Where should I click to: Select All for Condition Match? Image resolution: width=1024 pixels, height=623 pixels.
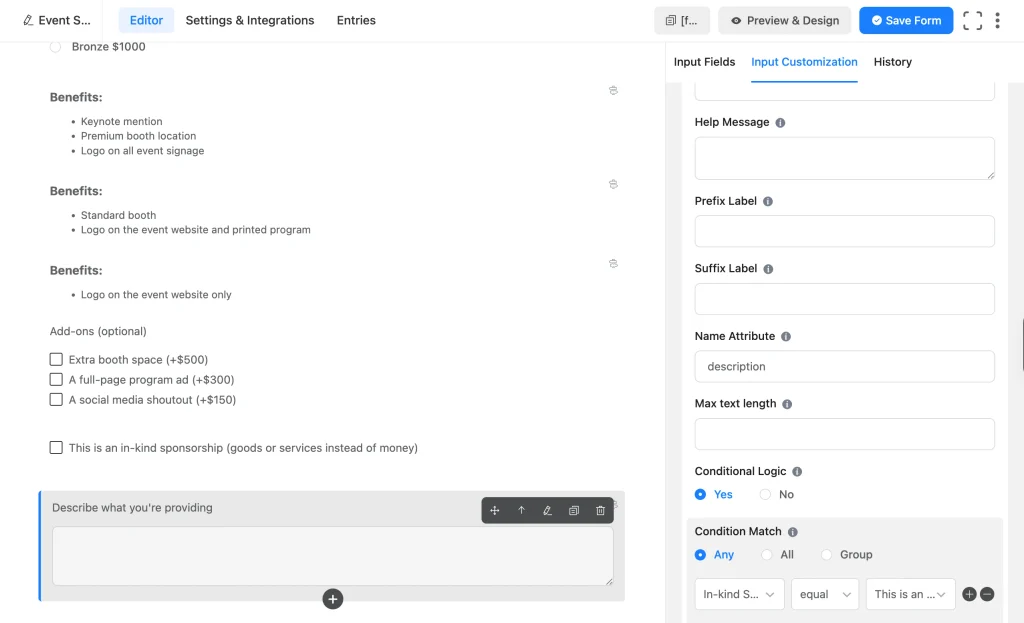coord(767,554)
